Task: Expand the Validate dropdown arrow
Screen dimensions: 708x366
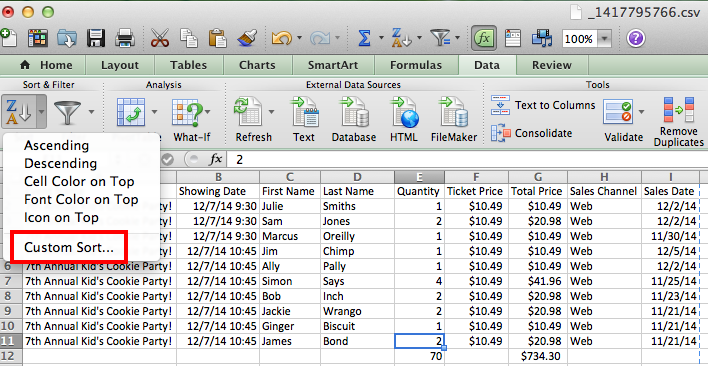Action: pos(641,111)
